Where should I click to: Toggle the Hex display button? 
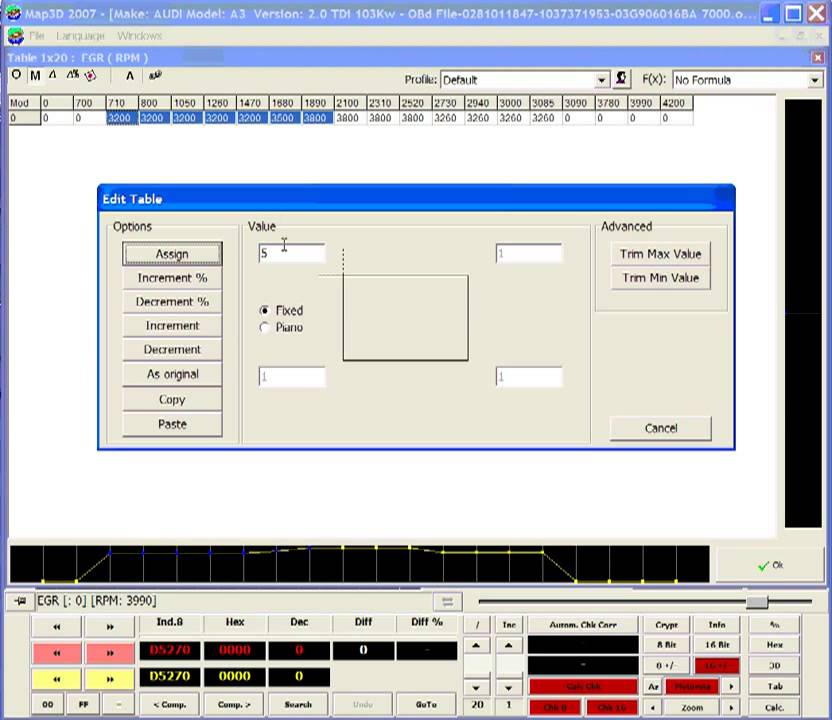pyautogui.click(x=774, y=645)
